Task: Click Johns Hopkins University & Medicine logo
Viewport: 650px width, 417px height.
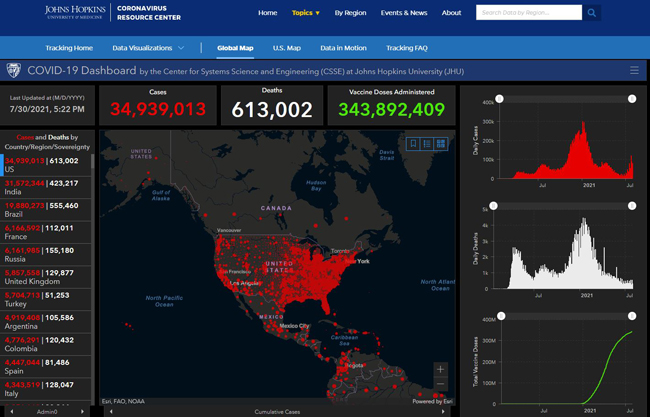Action: click(x=75, y=12)
